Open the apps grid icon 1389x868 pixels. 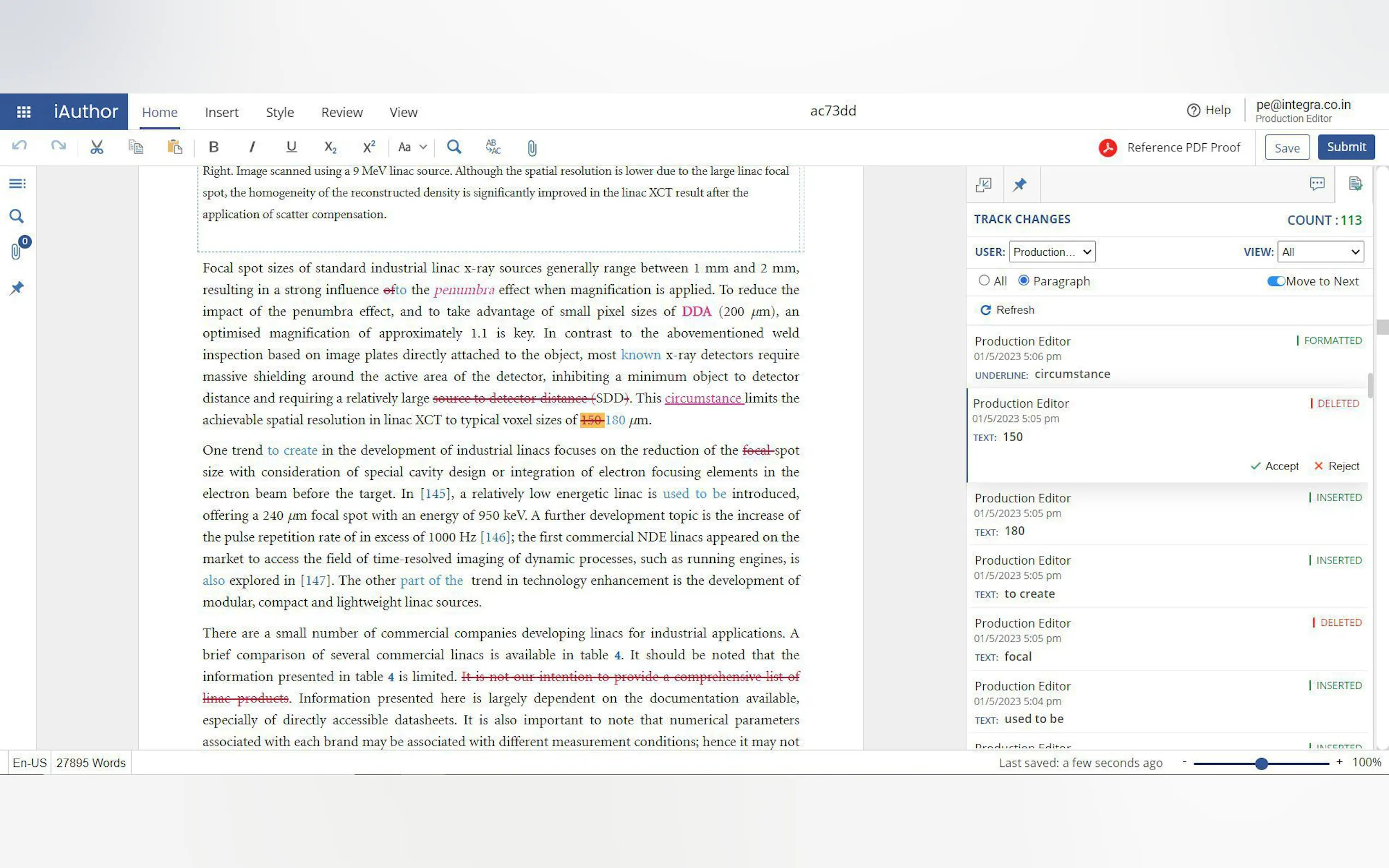(24, 112)
